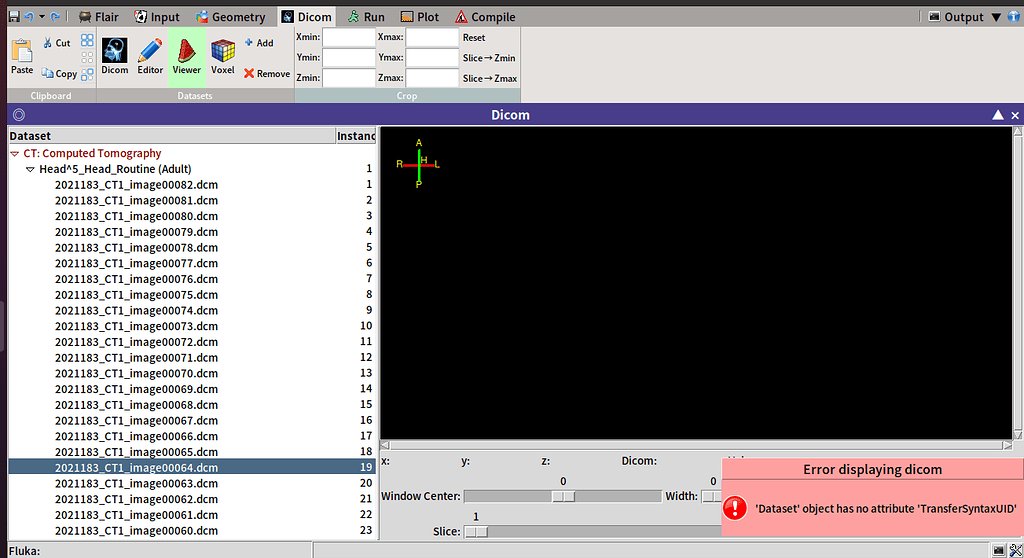Screen dimensions: 1024x558
Task: Collapse the CT: Computed Tomography tree node
Action: pos(15,154)
